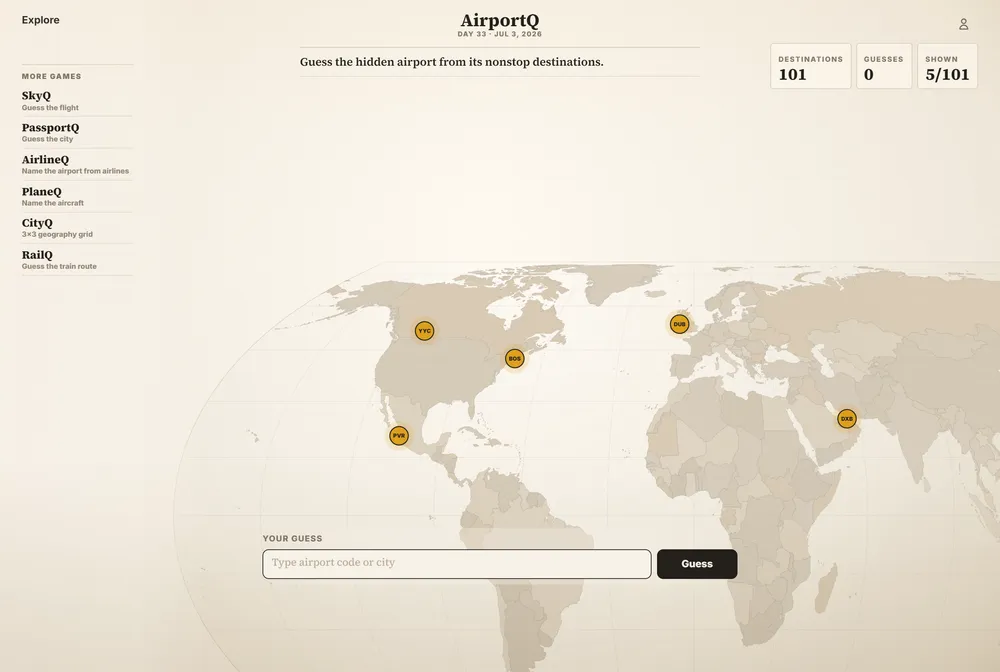
Task: Click the 'MORE GAMES' heading
Action: click(x=51, y=76)
